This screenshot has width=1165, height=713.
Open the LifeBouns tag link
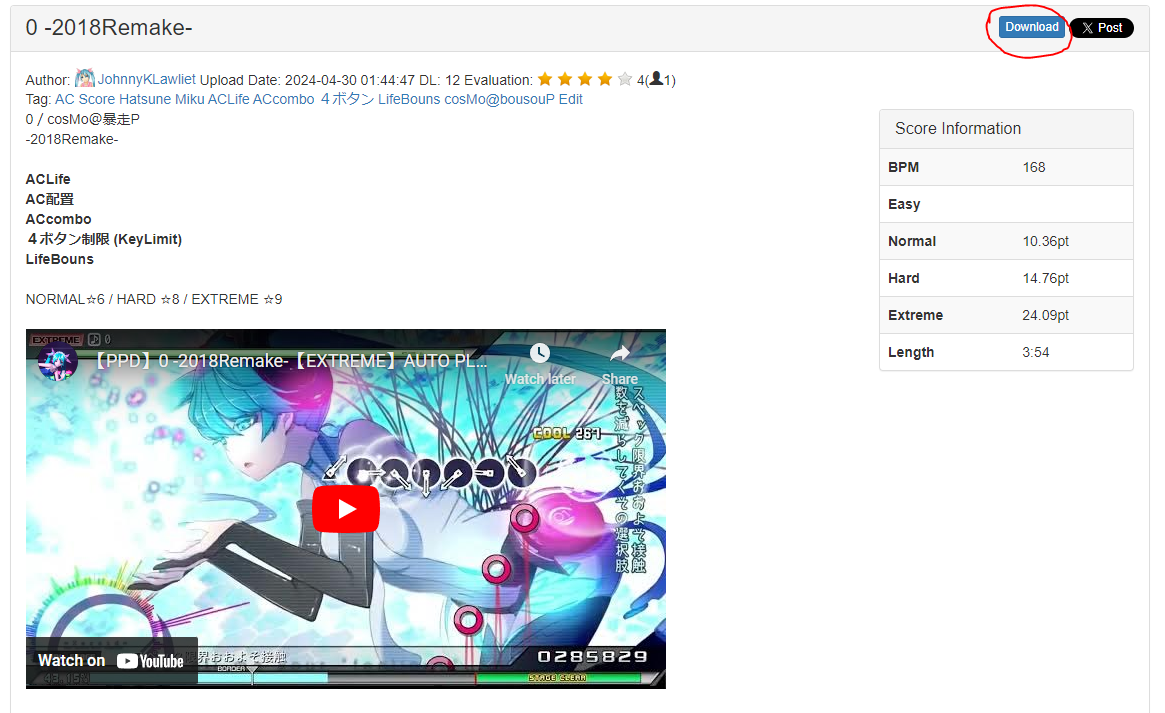pyautogui.click(x=409, y=99)
